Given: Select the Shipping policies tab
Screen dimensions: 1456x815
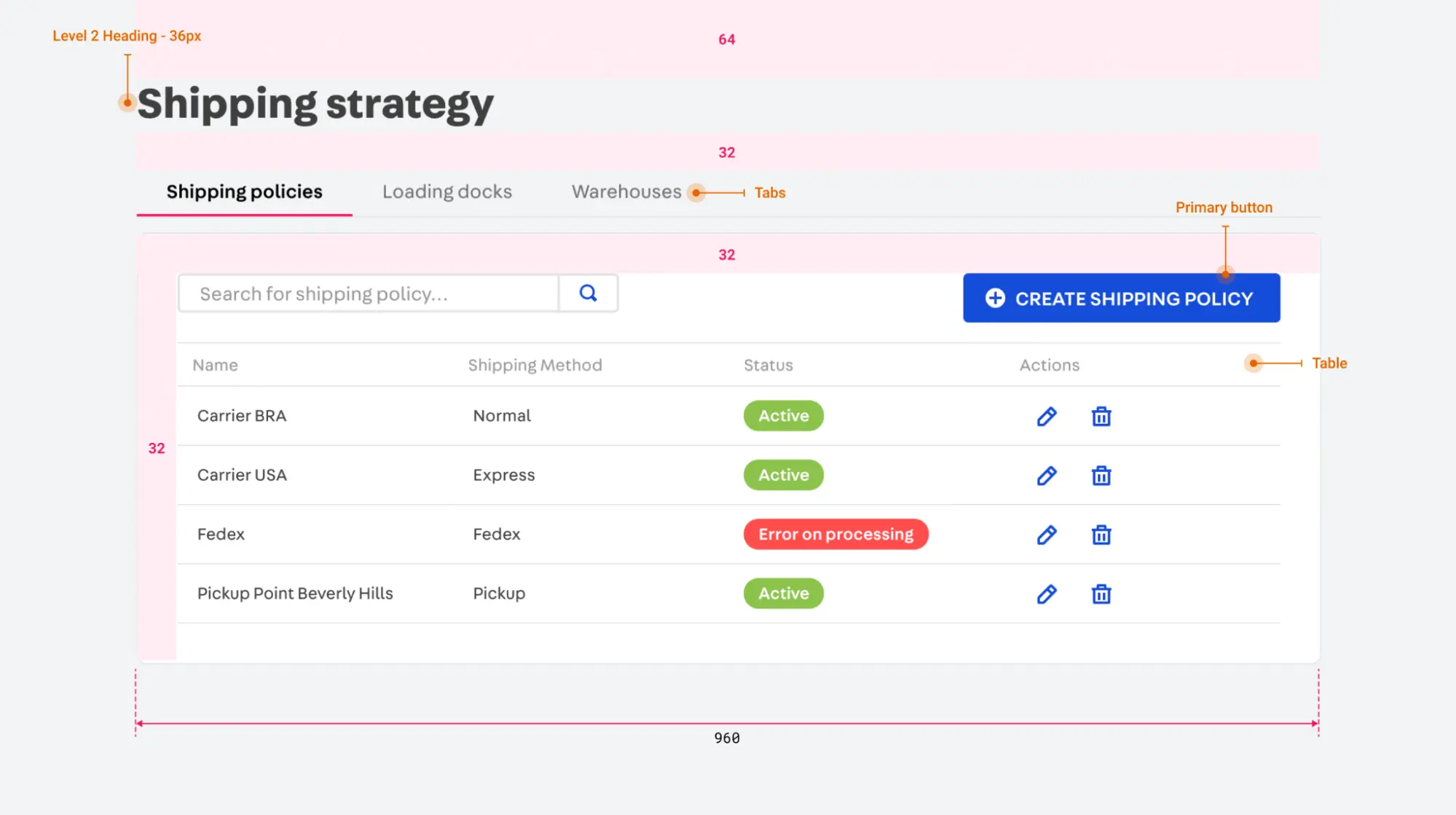Looking at the screenshot, I should pyautogui.click(x=244, y=192).
